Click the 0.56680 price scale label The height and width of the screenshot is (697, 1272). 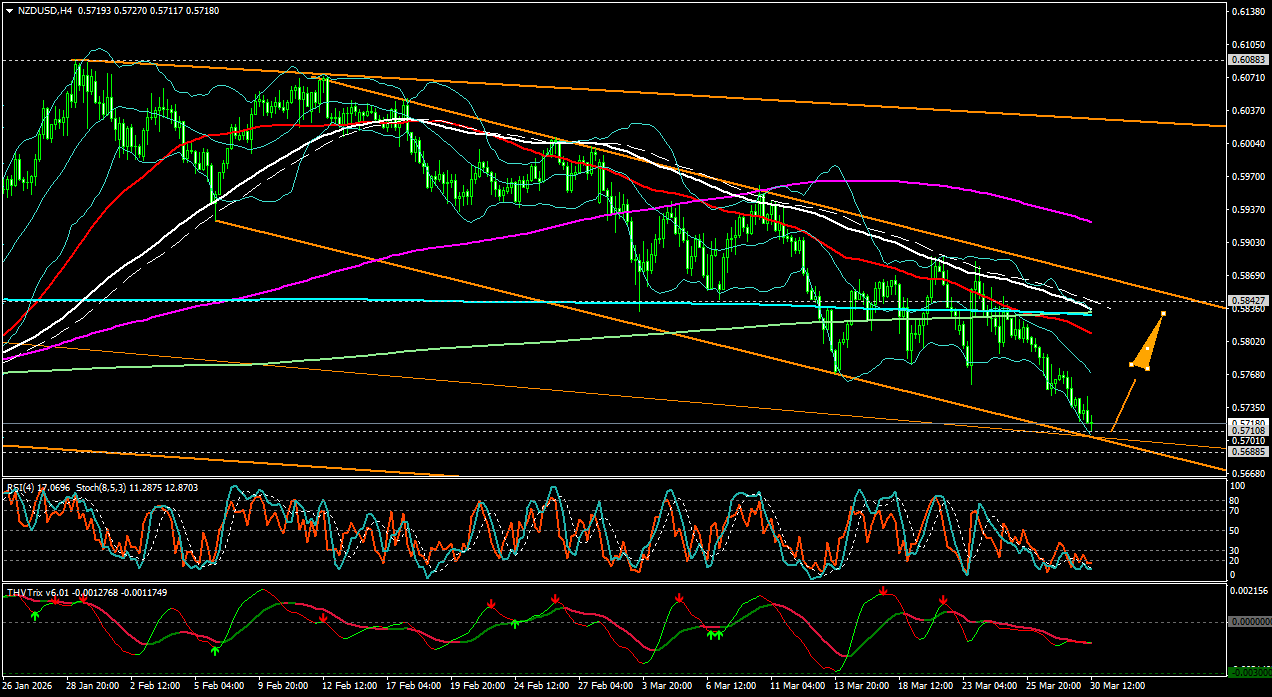click(x=1249, y=474)
